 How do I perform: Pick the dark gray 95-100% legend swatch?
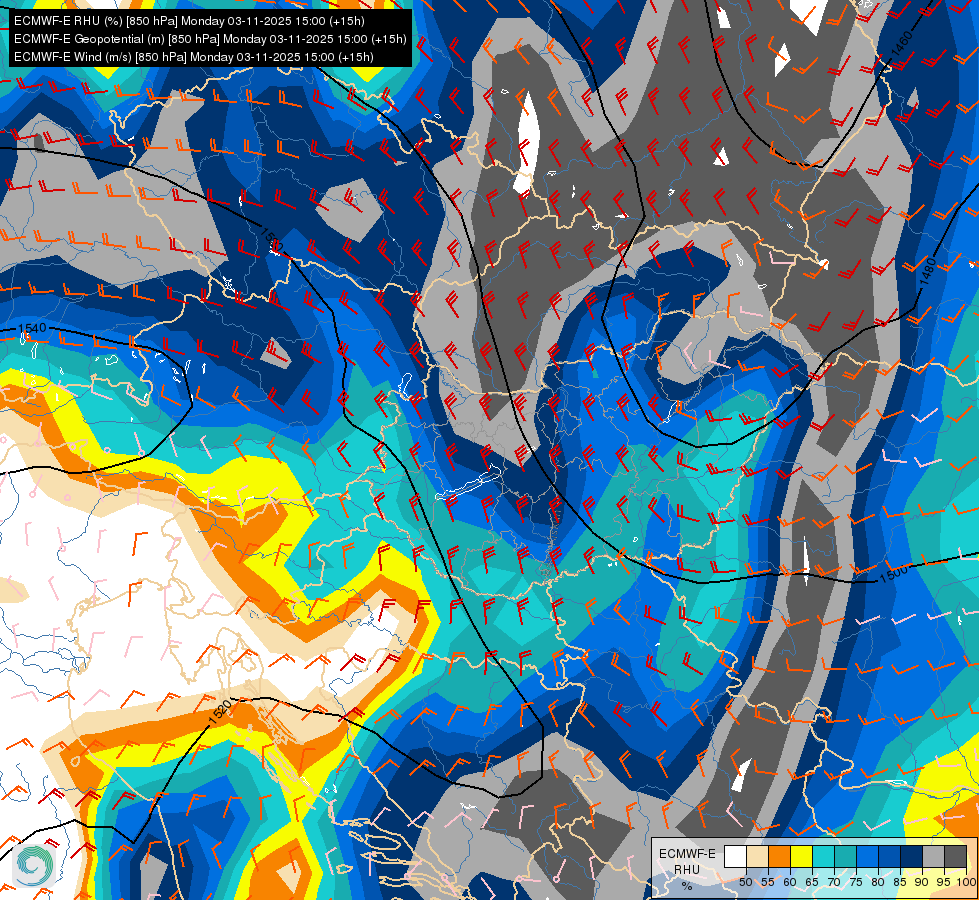coord(955,857)
